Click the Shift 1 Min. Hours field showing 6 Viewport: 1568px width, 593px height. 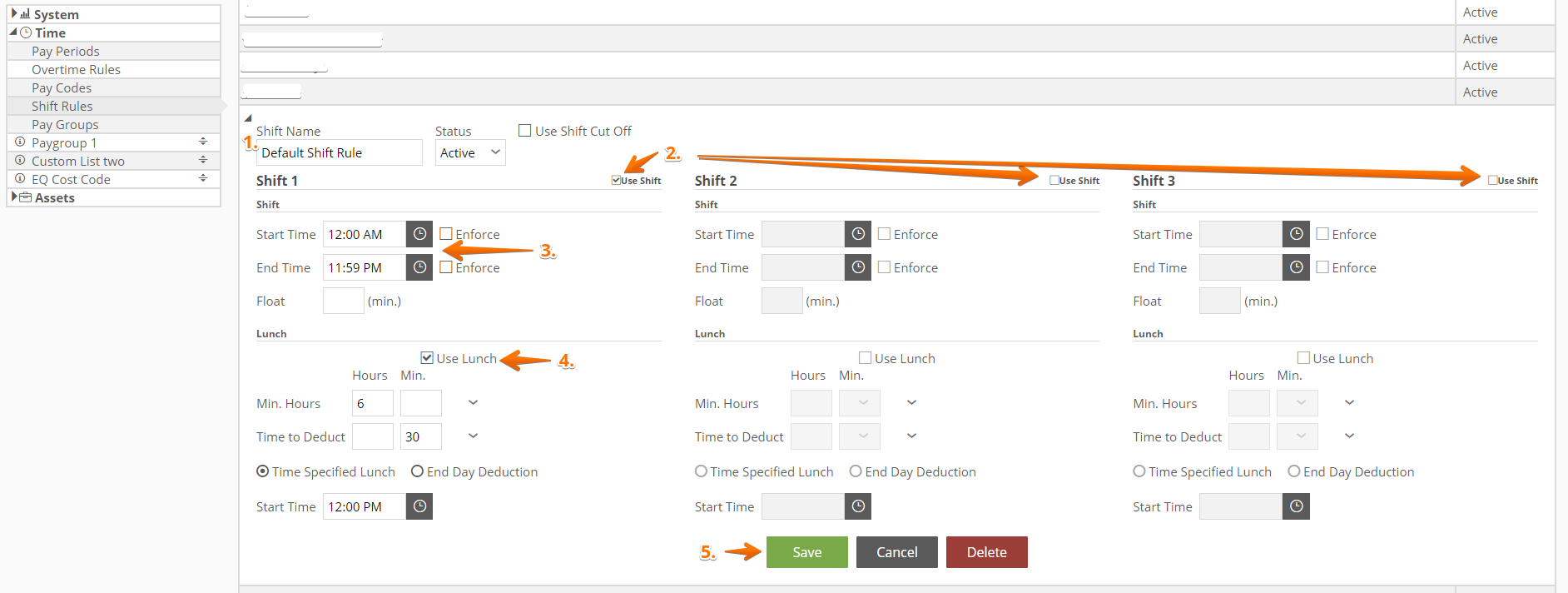pyautogui.click(x=372, y=403)
